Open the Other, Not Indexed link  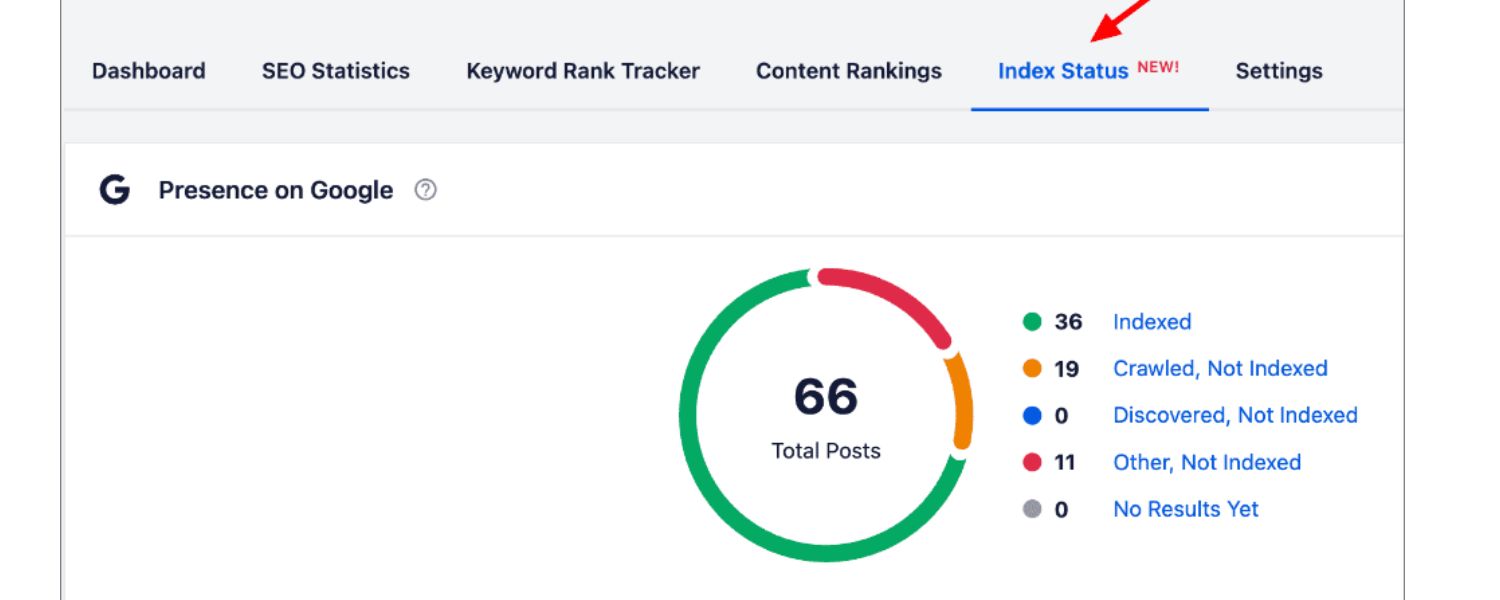(1206, 462)
